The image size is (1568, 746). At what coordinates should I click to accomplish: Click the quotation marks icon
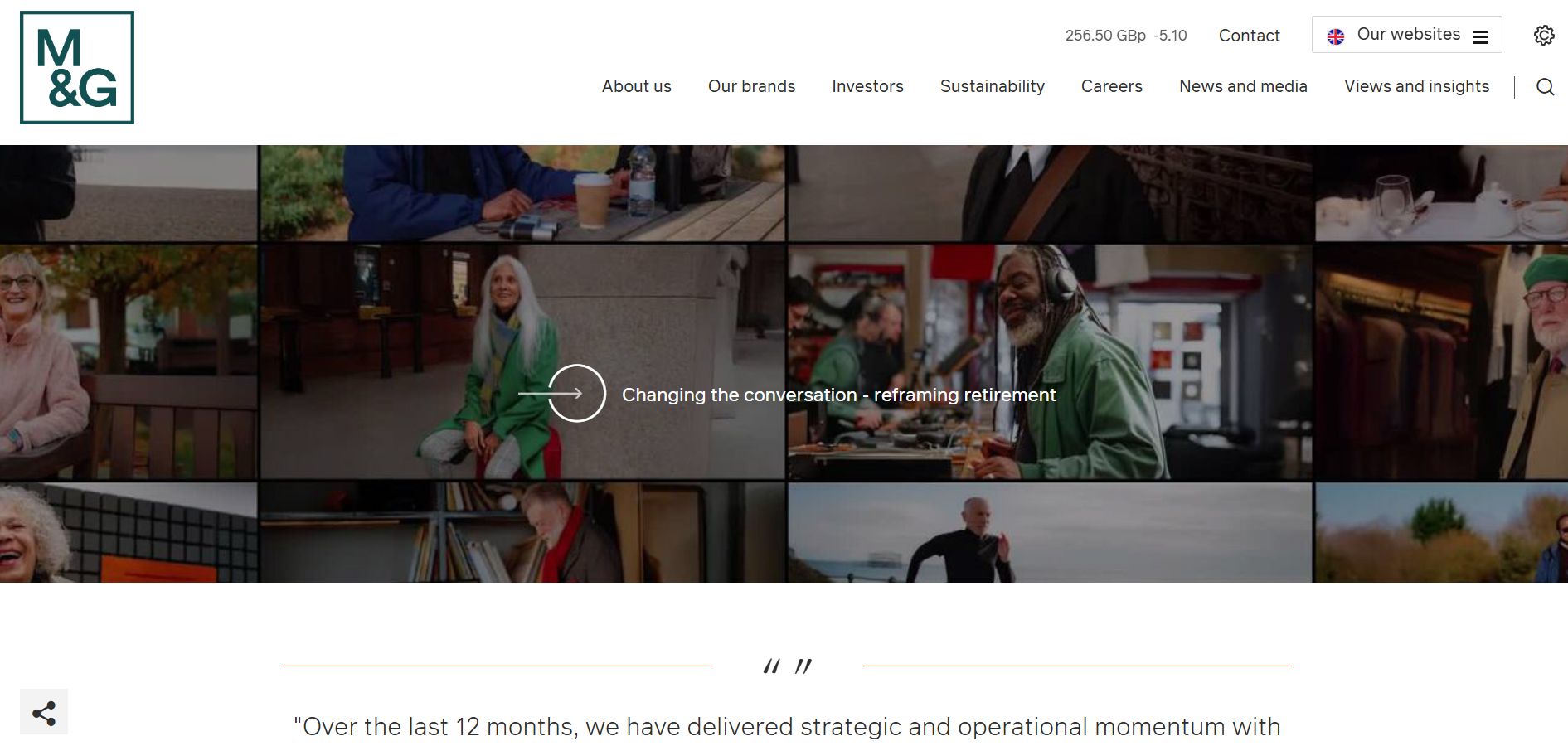pos(787,666)
